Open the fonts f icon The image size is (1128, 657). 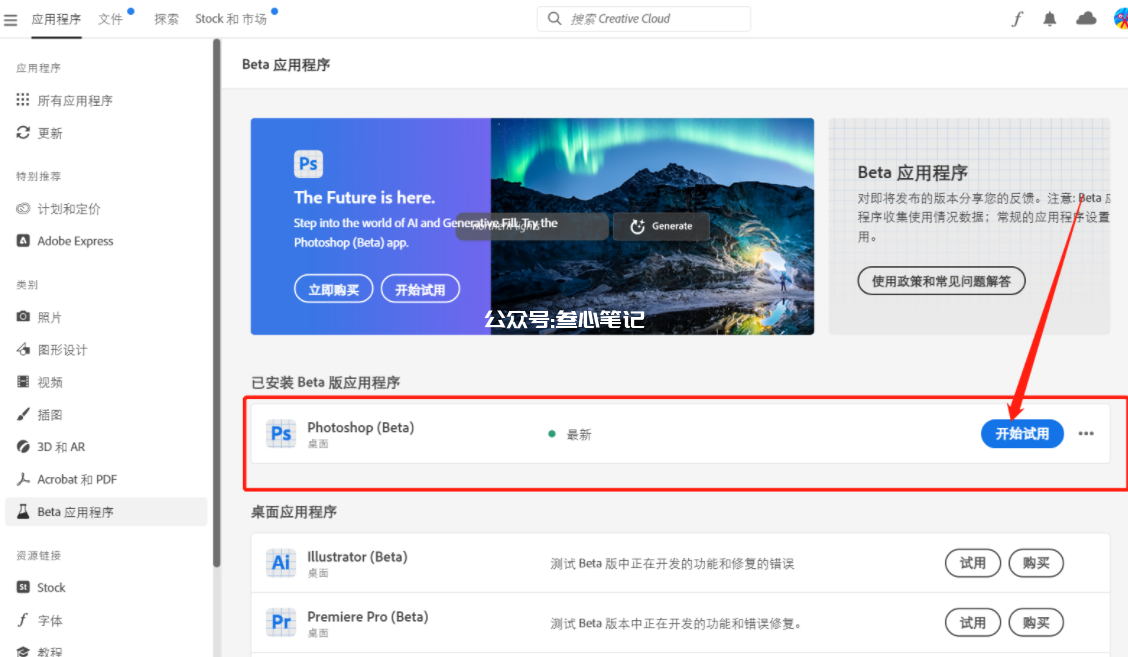pos(1016,19)
